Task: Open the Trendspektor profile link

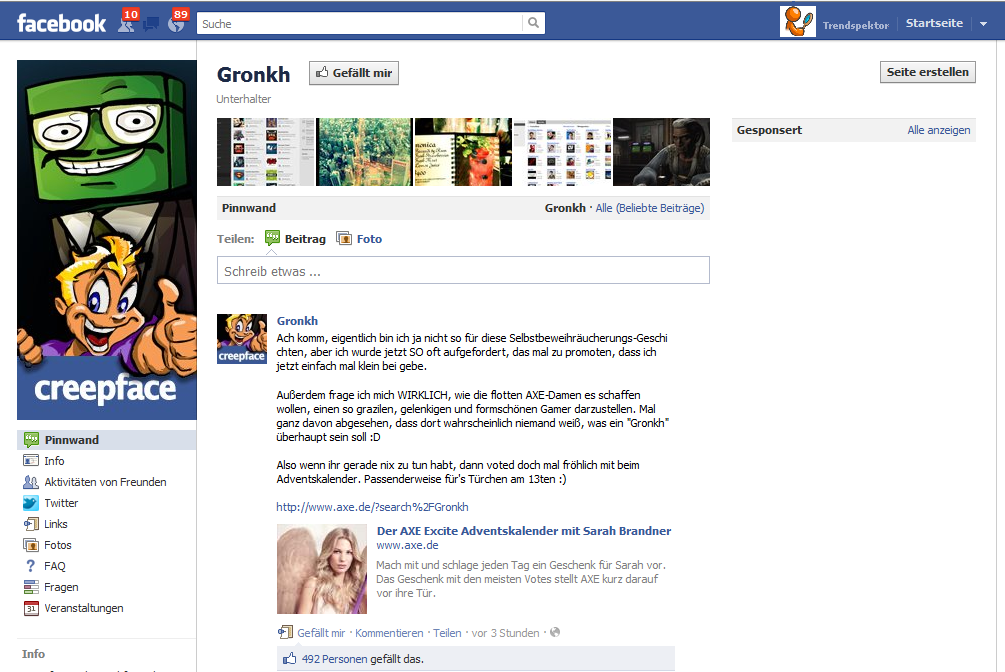Action: [x=856, y=26]
